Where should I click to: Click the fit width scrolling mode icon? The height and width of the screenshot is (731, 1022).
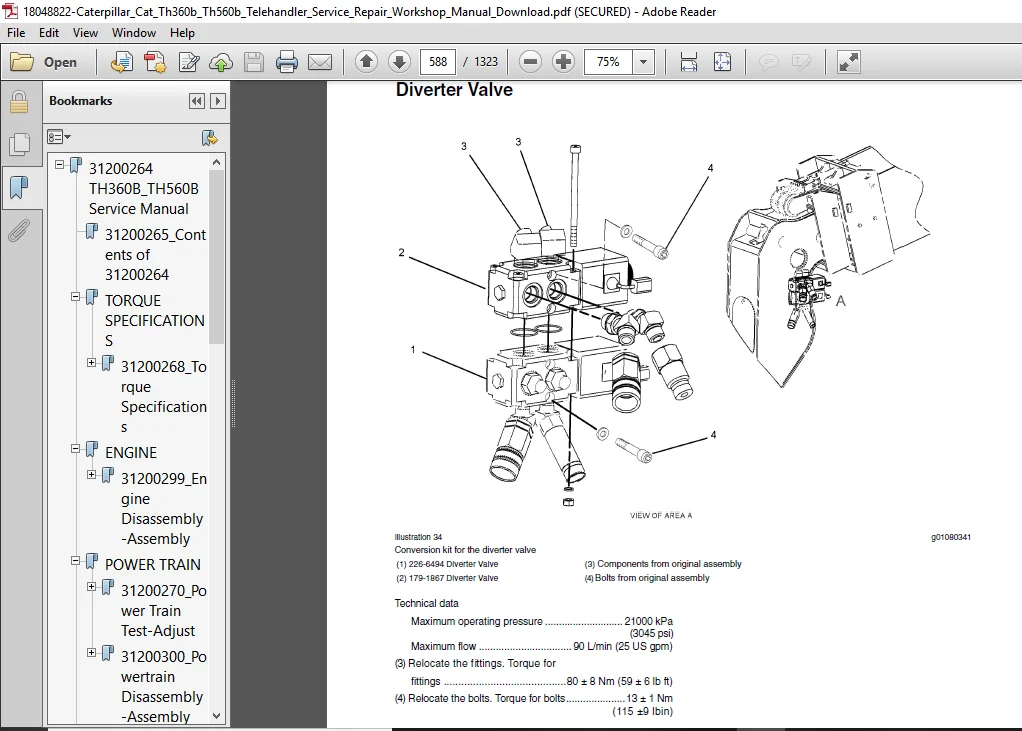click(x=688, y=62)
